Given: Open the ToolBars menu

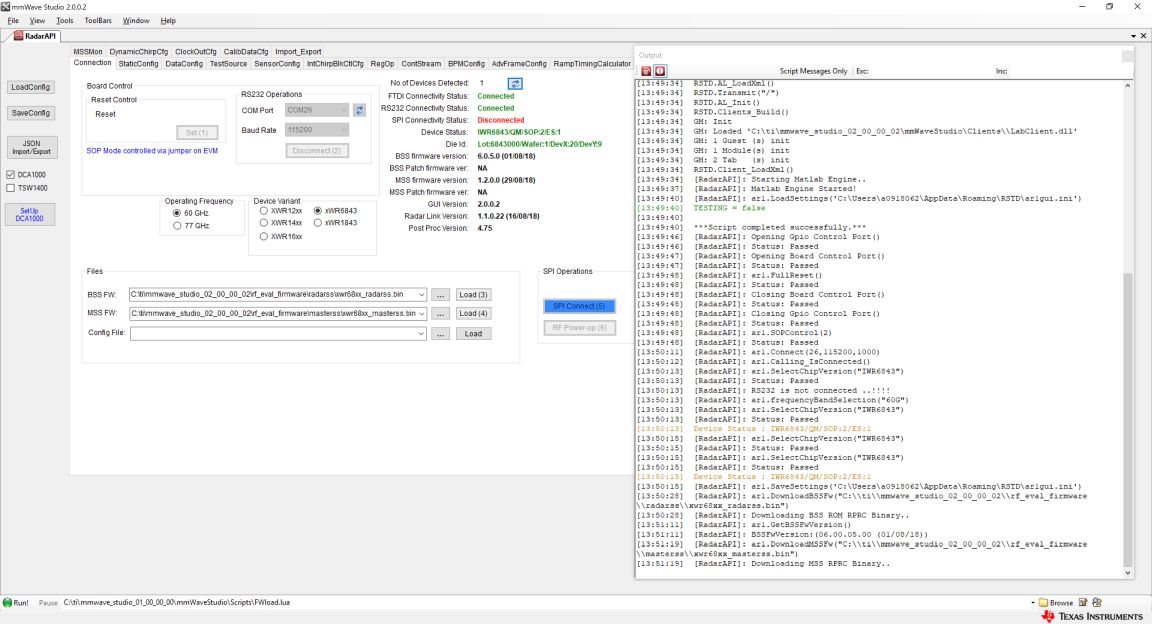Looking at the screenshot, I should [98, 21].
